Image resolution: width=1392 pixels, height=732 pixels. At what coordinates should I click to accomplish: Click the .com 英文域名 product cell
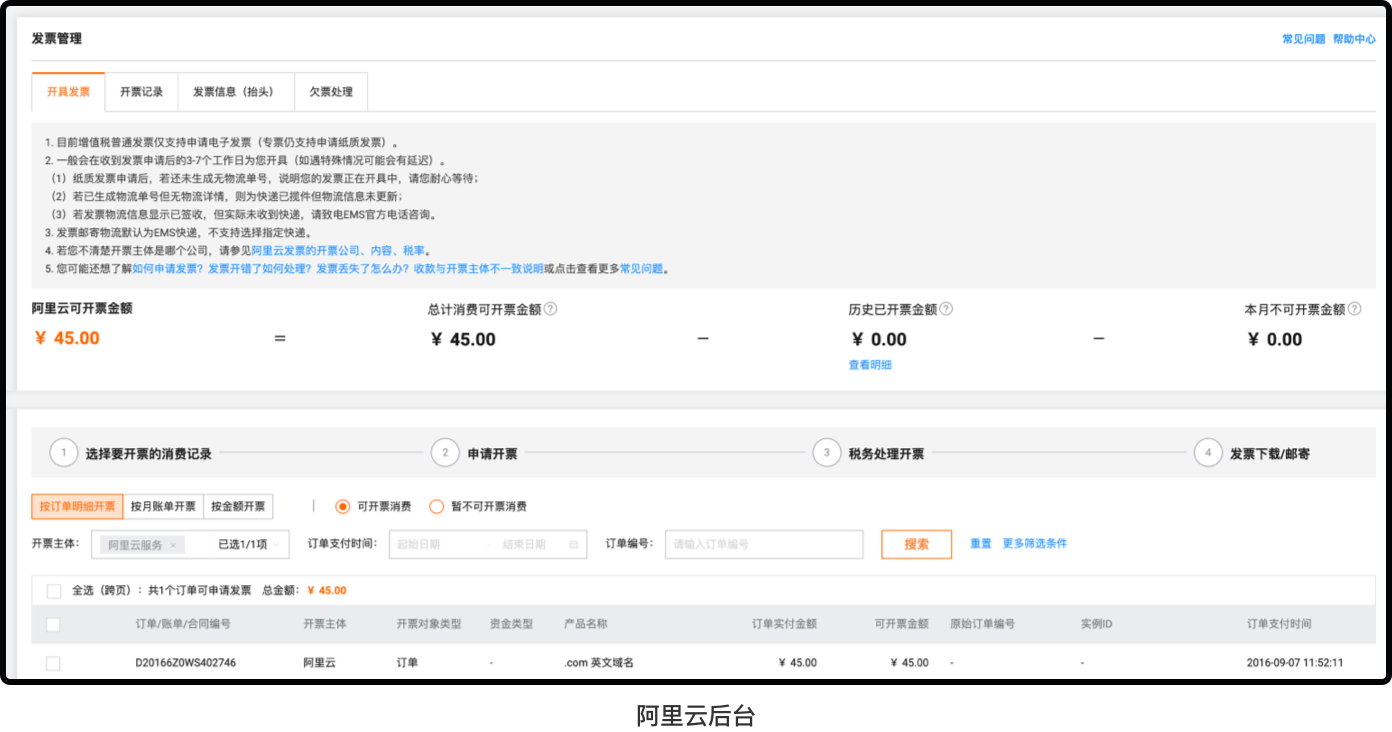click(x=599, y=663)
